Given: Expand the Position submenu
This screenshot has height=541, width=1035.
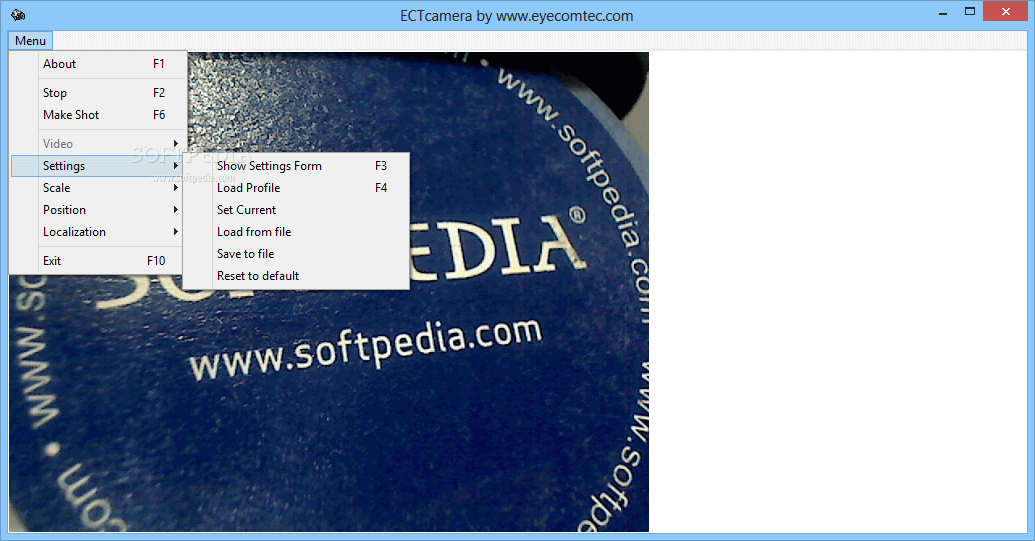Looking at the screenshot, I should [x=98, y=210].
